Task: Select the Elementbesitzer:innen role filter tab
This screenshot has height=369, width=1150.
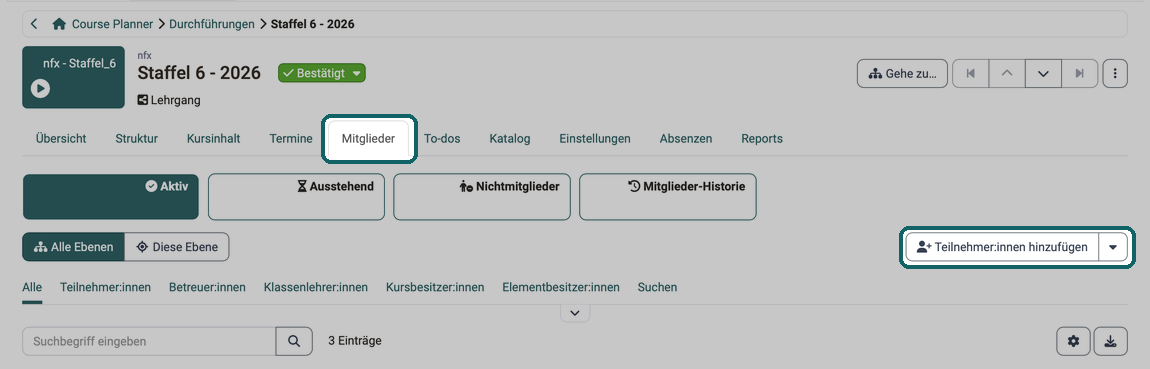Action: point(561,288)
